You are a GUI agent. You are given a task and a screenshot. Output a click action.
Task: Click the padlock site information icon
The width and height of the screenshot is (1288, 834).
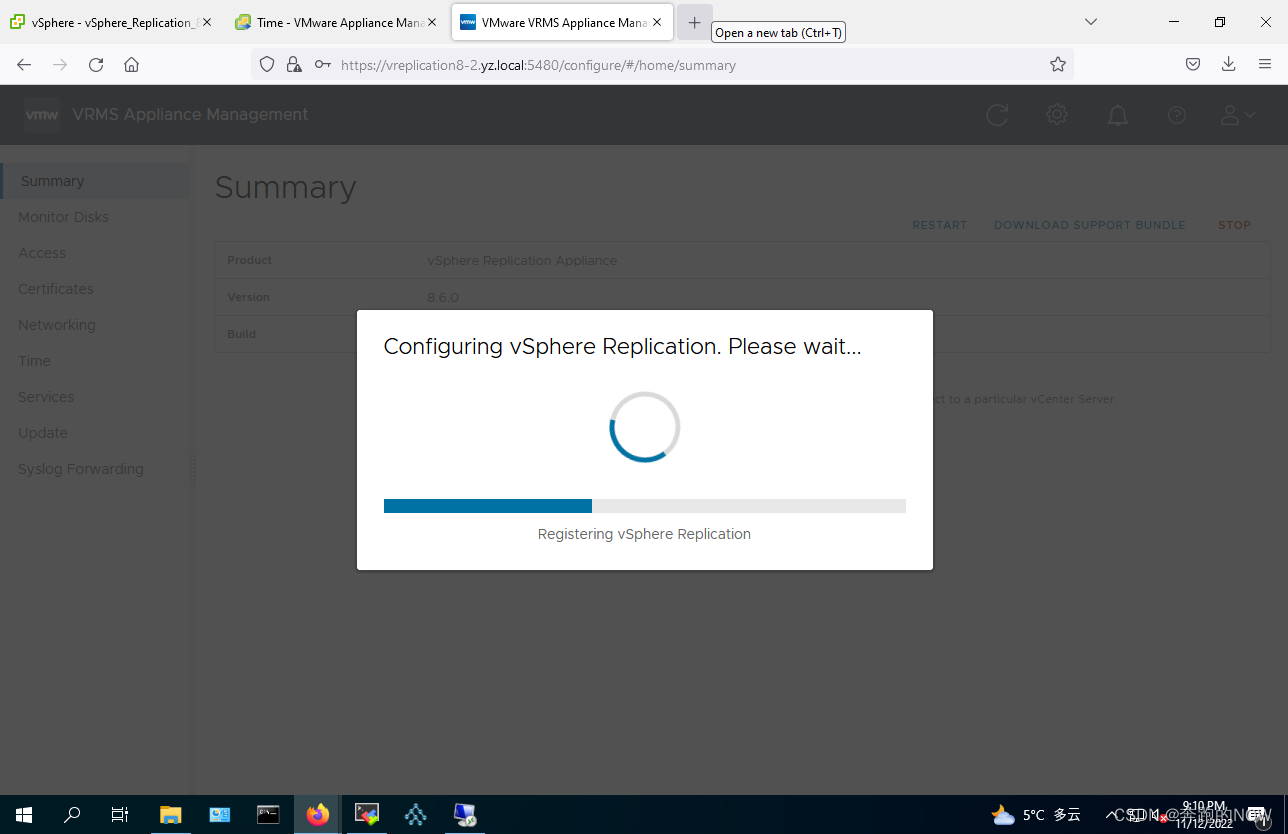coord(294,64)
